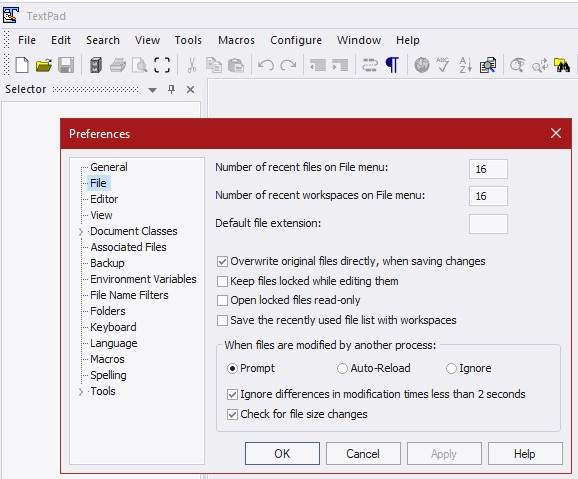Select General in preferences tree

[x=109, y=167]
